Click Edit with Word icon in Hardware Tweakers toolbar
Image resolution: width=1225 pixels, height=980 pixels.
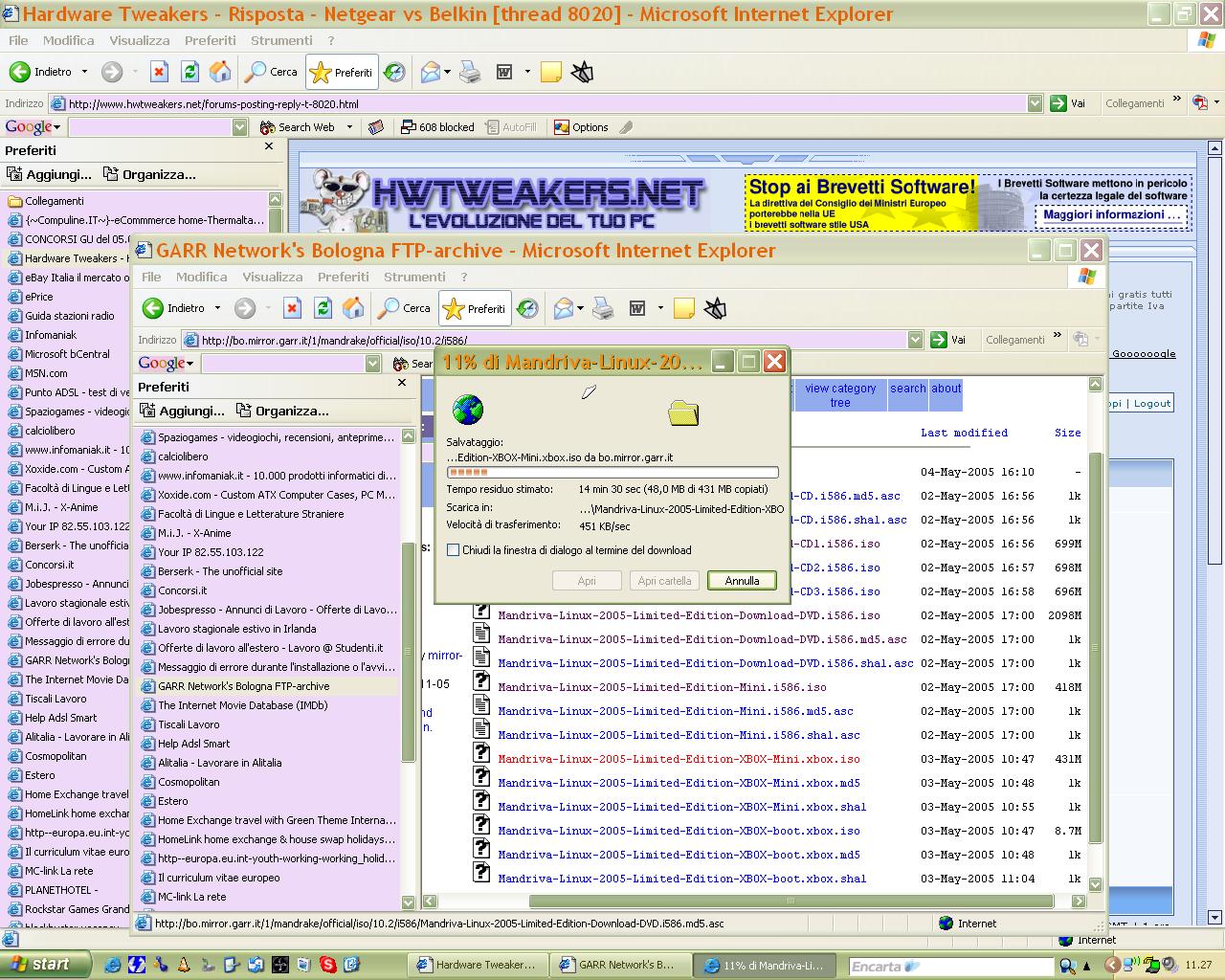point(504,72)
